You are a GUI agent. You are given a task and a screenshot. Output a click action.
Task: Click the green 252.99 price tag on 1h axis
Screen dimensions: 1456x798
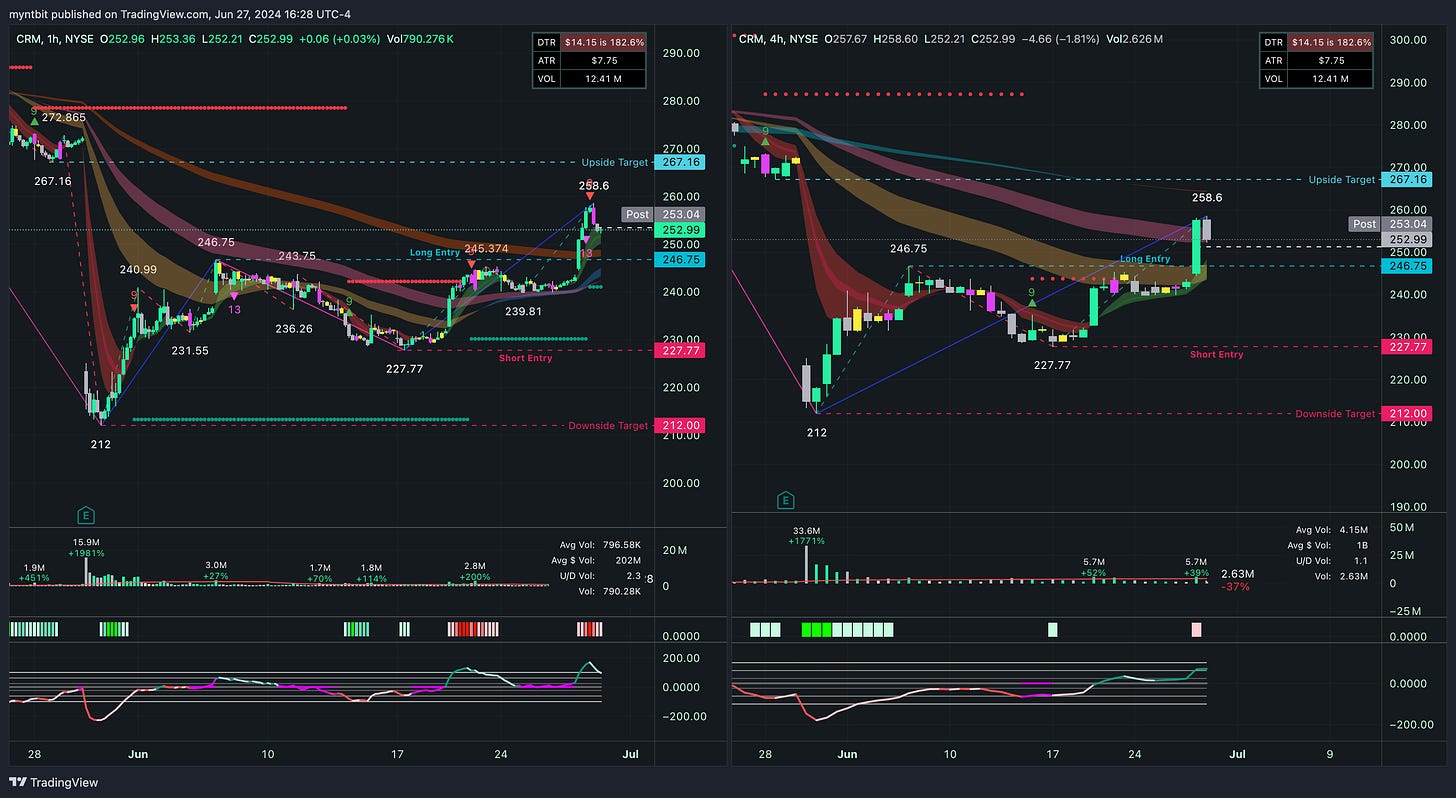tap(680, 230)
